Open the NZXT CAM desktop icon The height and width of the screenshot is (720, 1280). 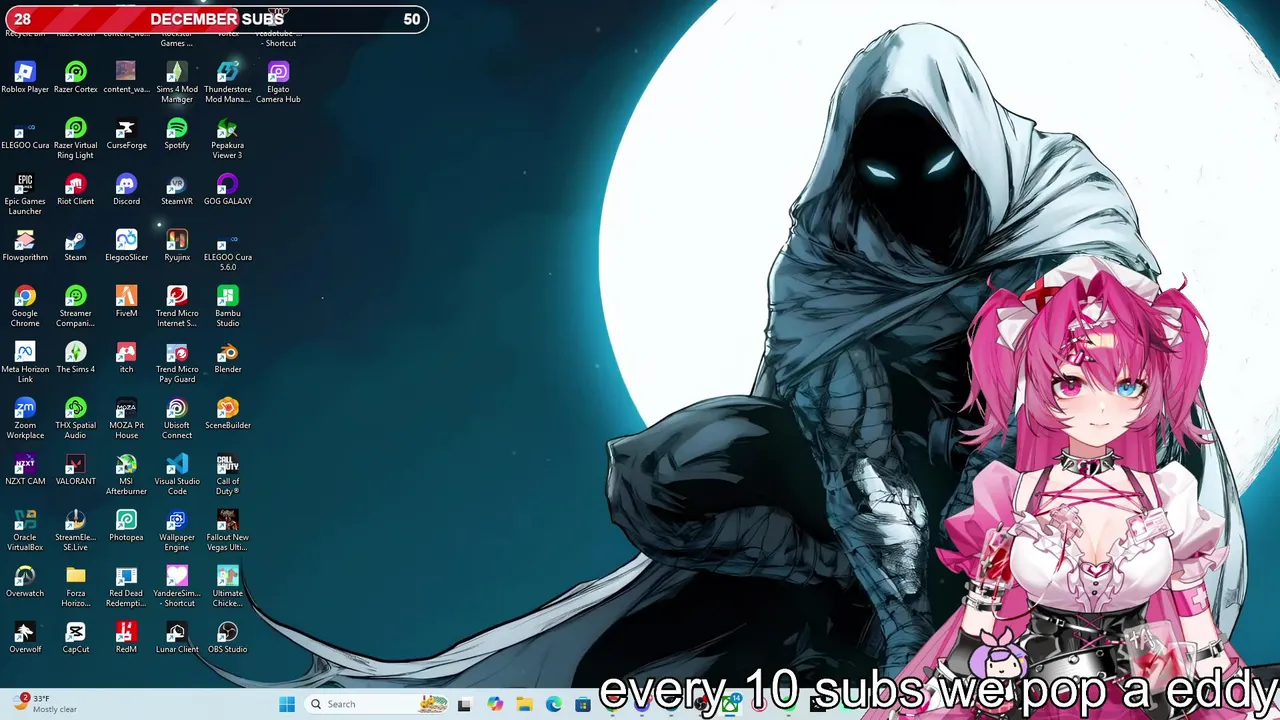[25, 469]
